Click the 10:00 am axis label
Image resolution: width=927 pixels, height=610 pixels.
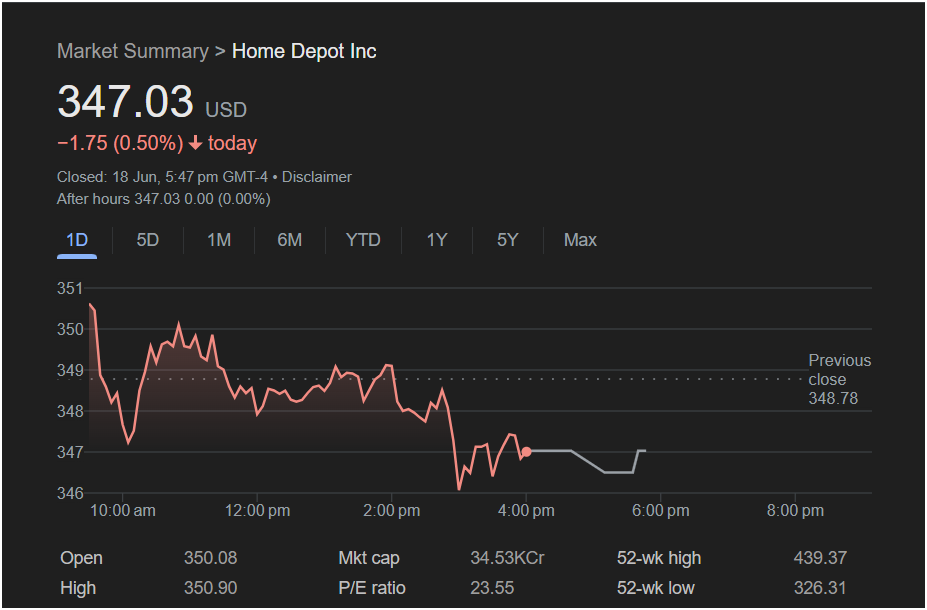pyautogui.click(x=122, y=511)
